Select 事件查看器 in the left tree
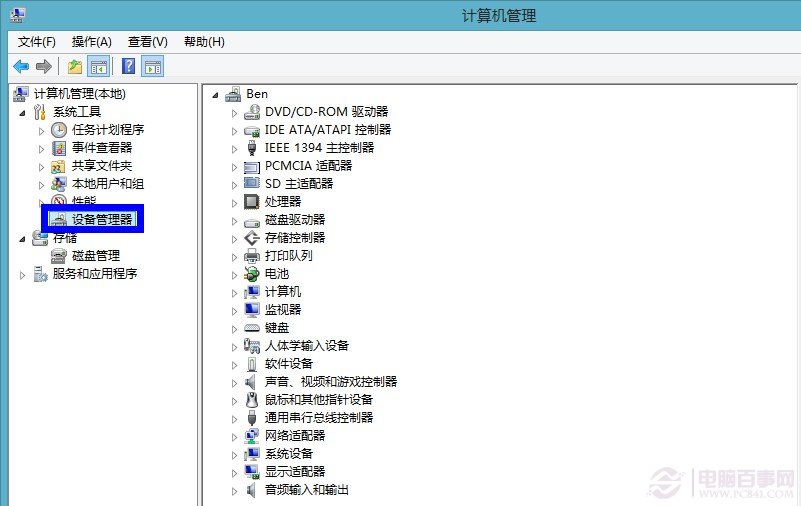The image size is (801, 506). click(x=101, y=148)
